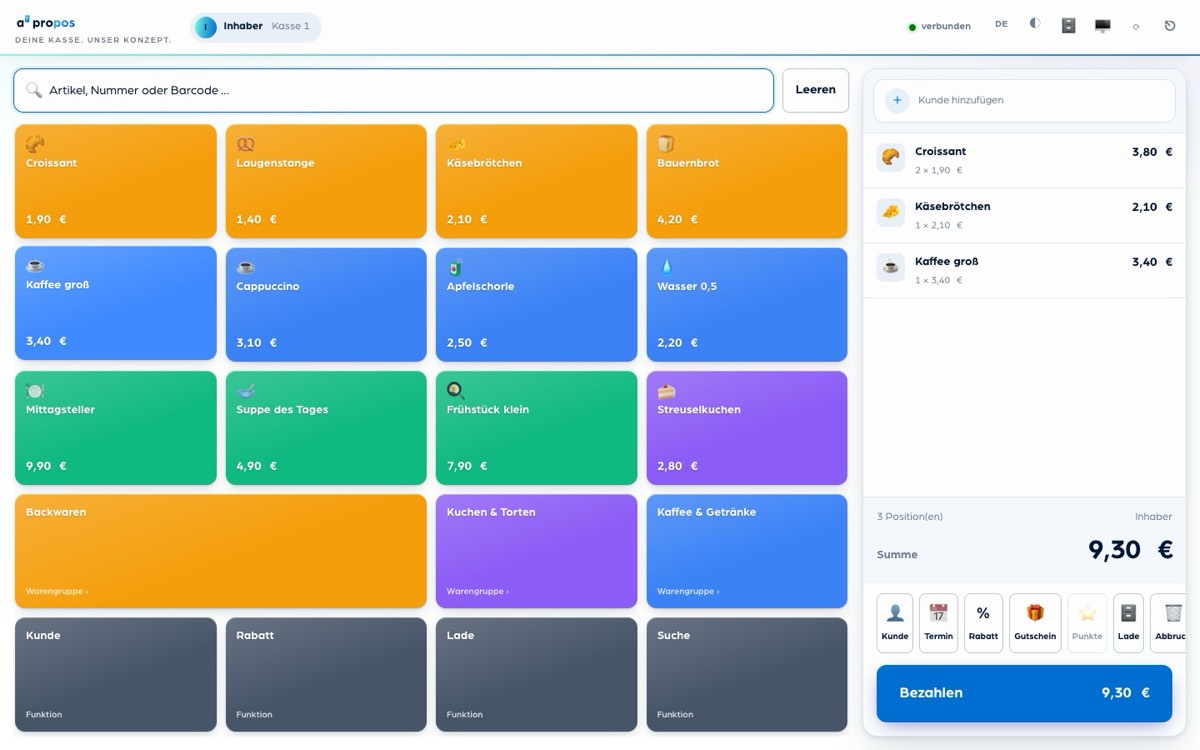Add a Laugenstange to the order
The height and width of the screenshot is (750, 1200).
(326, 181)
